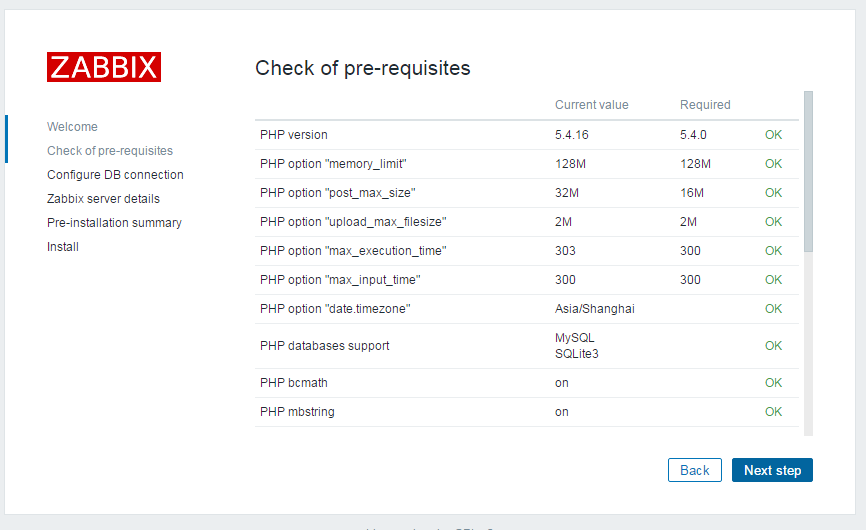866x530 pixels.
Task: Click the PHP version row label
Action: point(294,135)
